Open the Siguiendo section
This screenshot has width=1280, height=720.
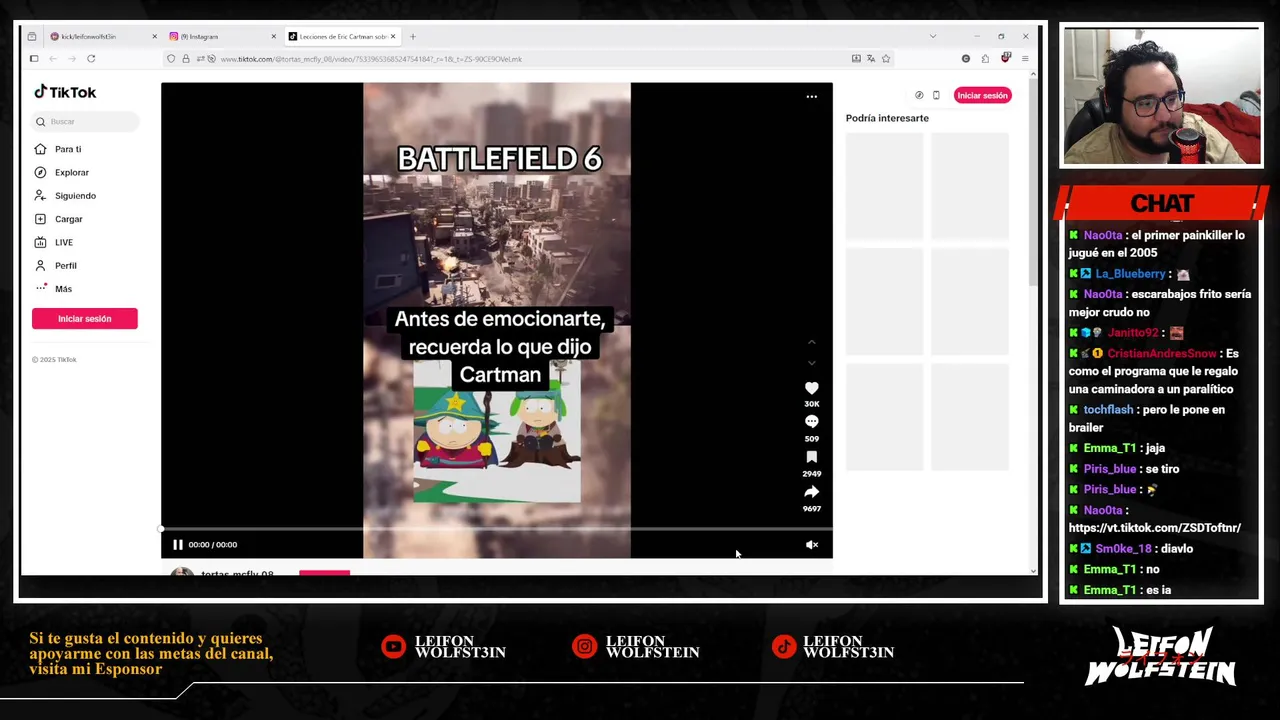click(66, 196)
